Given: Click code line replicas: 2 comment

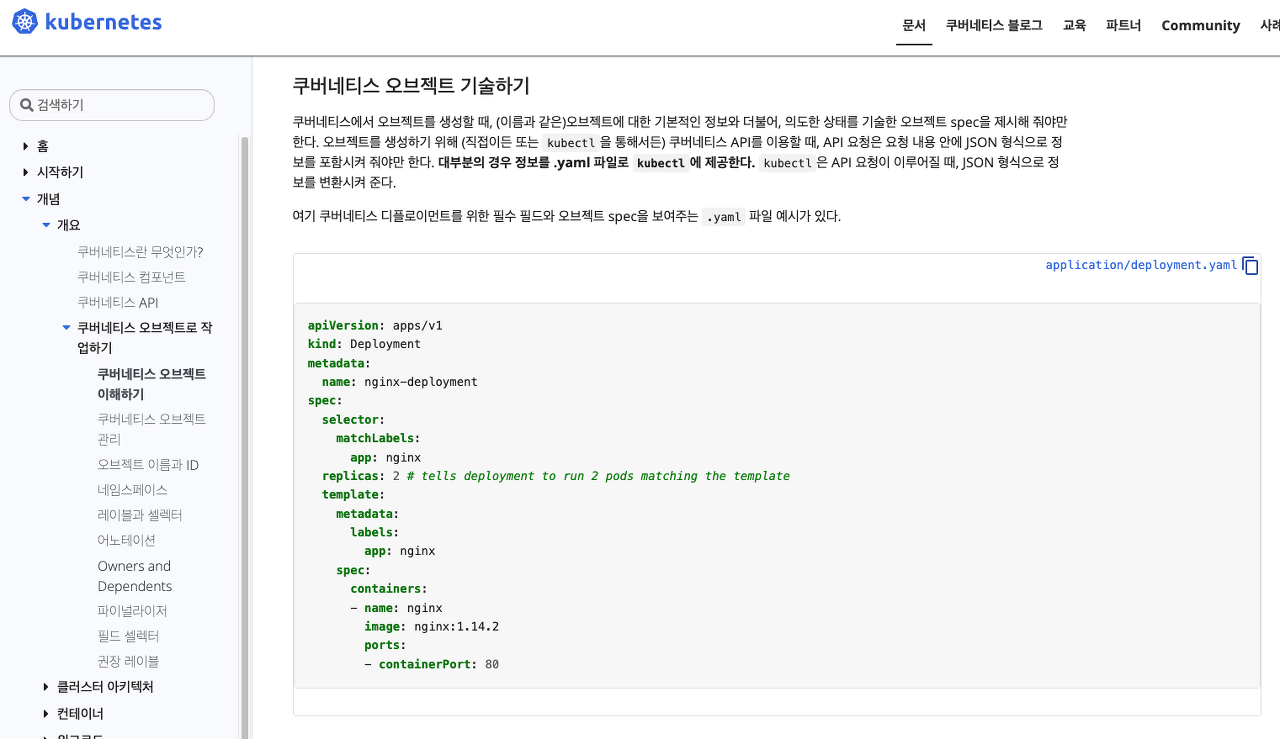Looking at the screenshot, I should coord(556,476).
